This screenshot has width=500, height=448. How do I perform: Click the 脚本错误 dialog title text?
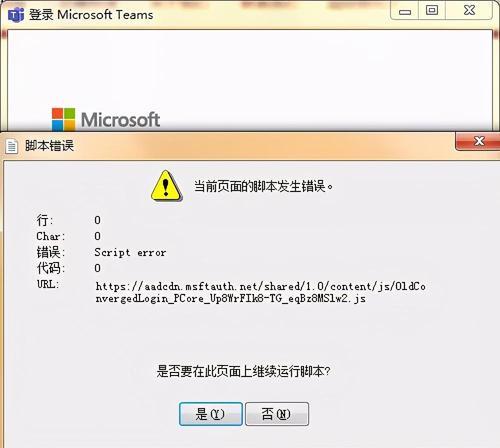point(49,146)
